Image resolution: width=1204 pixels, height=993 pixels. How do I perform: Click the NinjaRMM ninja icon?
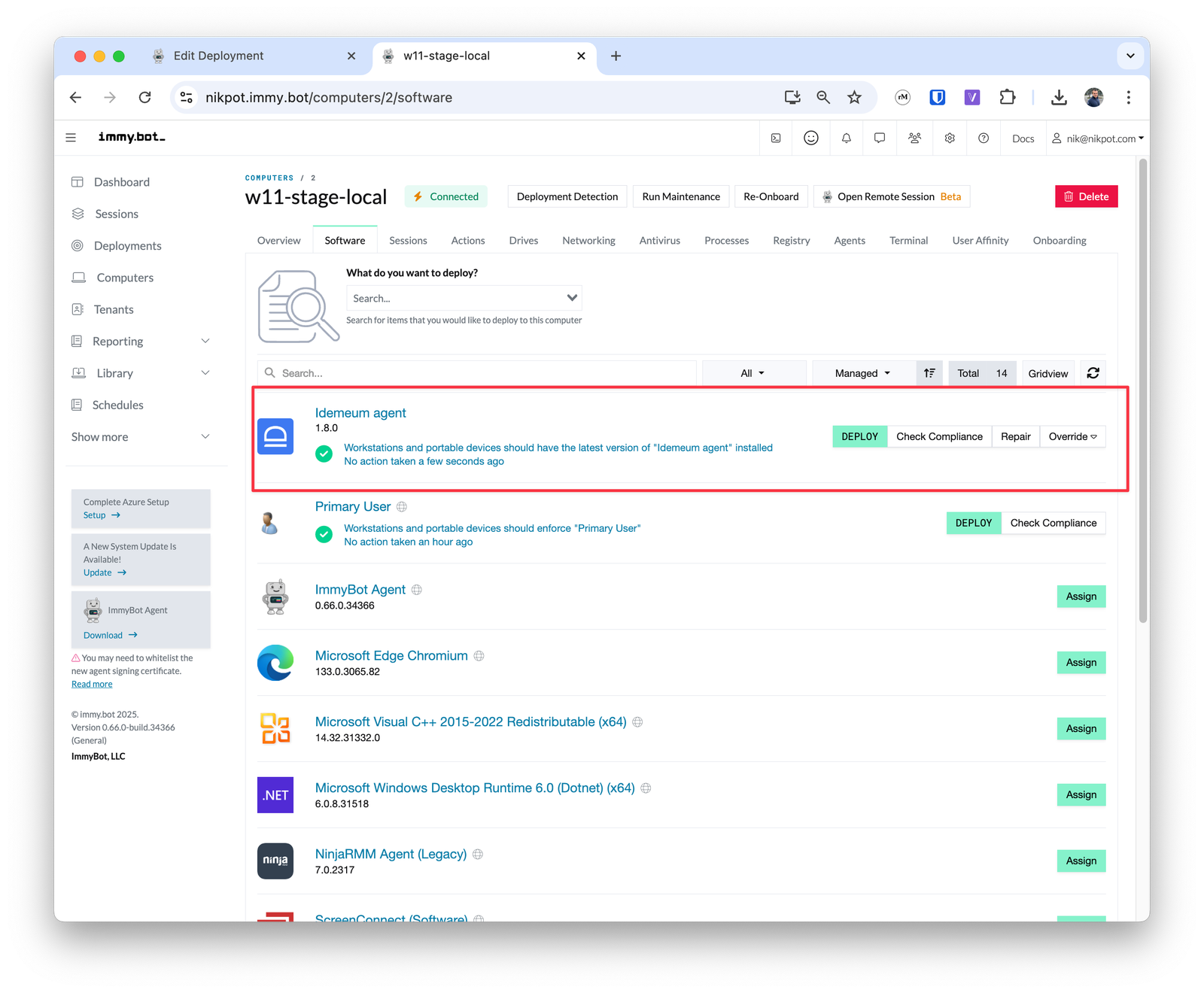click(x=275, y=861)
